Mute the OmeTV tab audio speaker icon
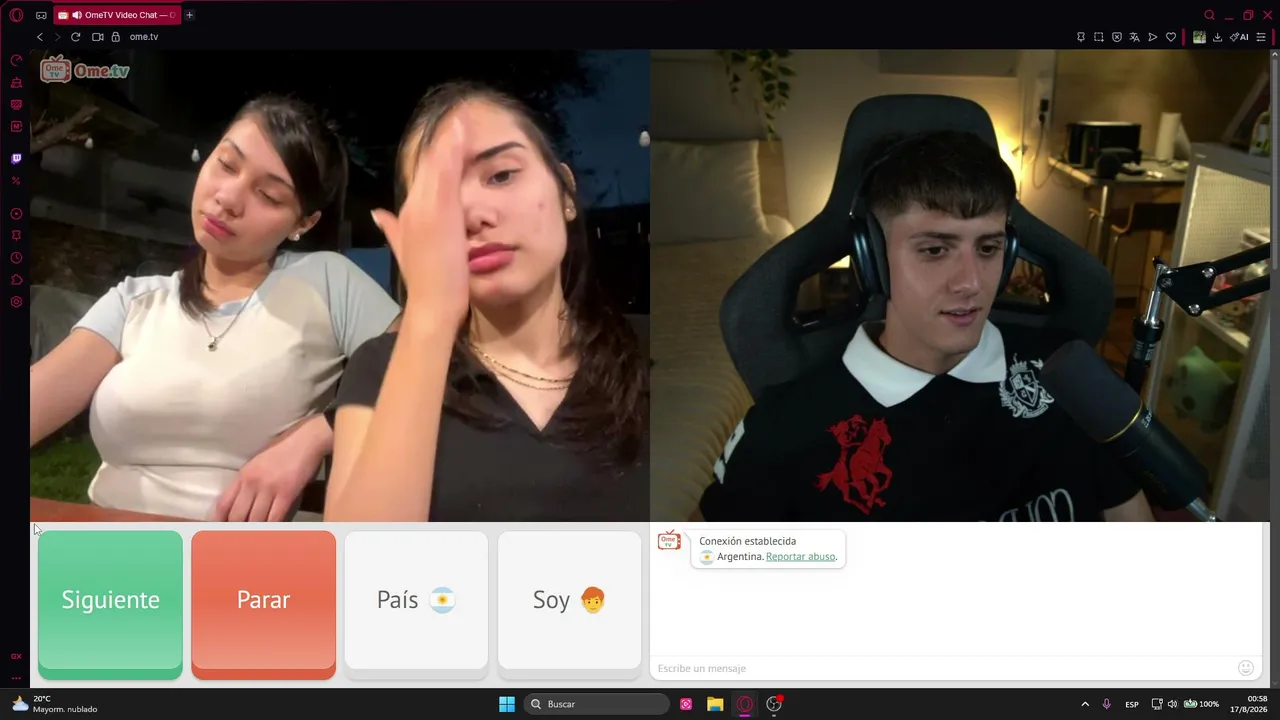The height and width of the screenshot is (720, 1280). pos(77,15)
